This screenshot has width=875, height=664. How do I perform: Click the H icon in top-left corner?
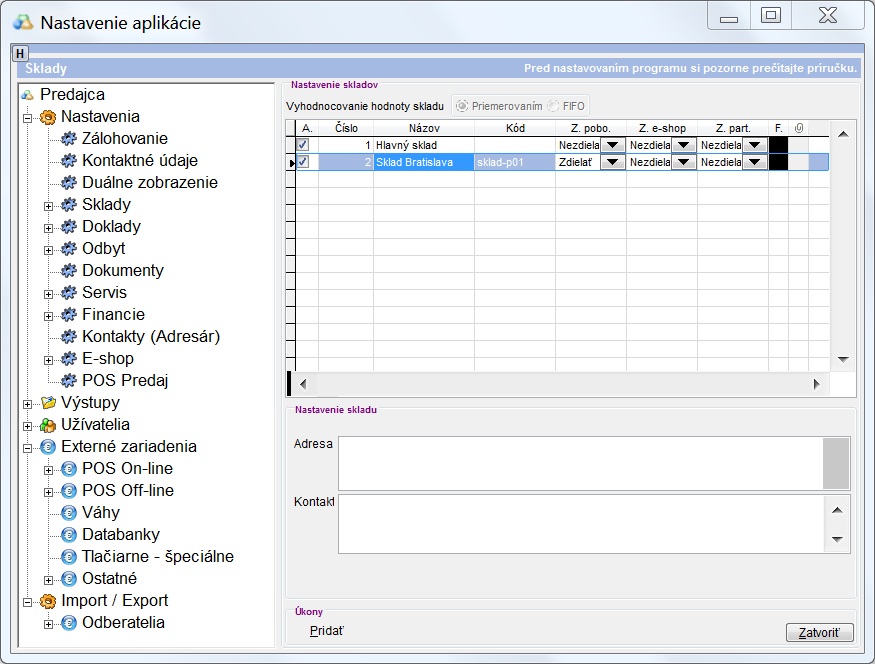(x=21, y=53)
